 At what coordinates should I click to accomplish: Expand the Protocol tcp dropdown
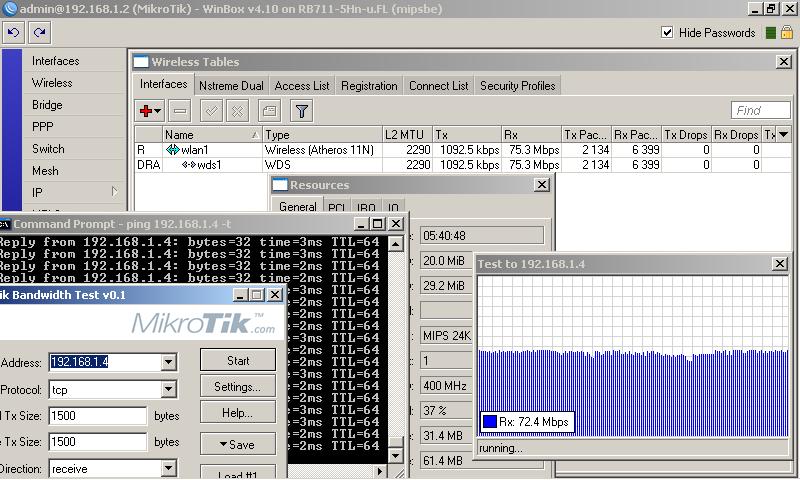[x=167, y=389]
